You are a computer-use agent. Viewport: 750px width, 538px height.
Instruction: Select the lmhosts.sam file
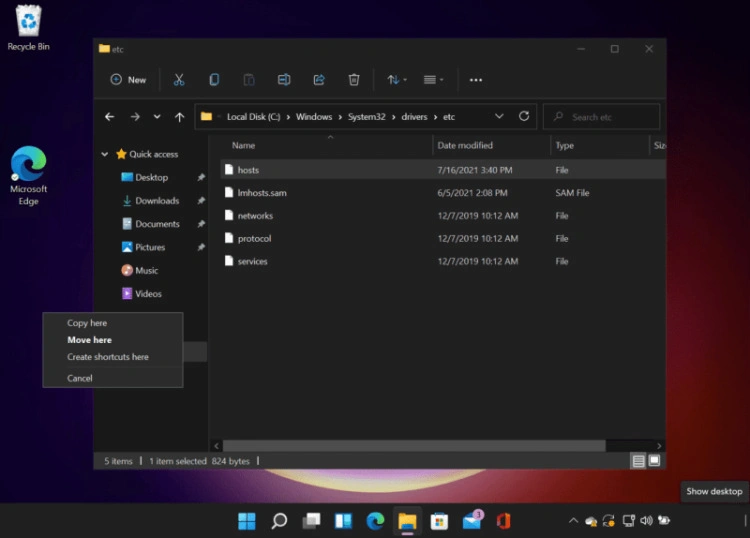[443, 193]
